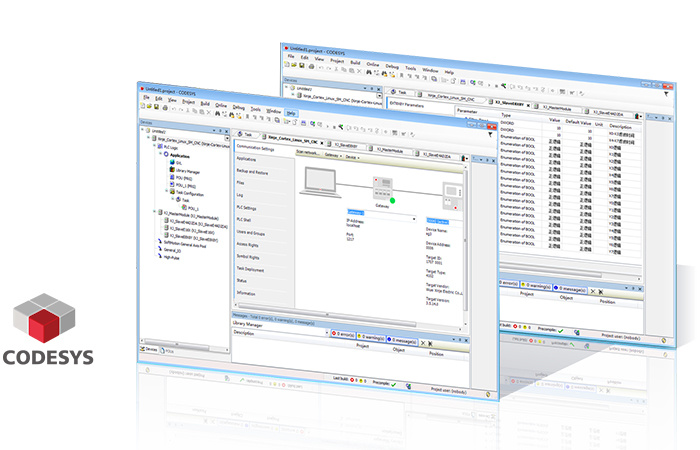Click Description column header in back window

(620, 126)
